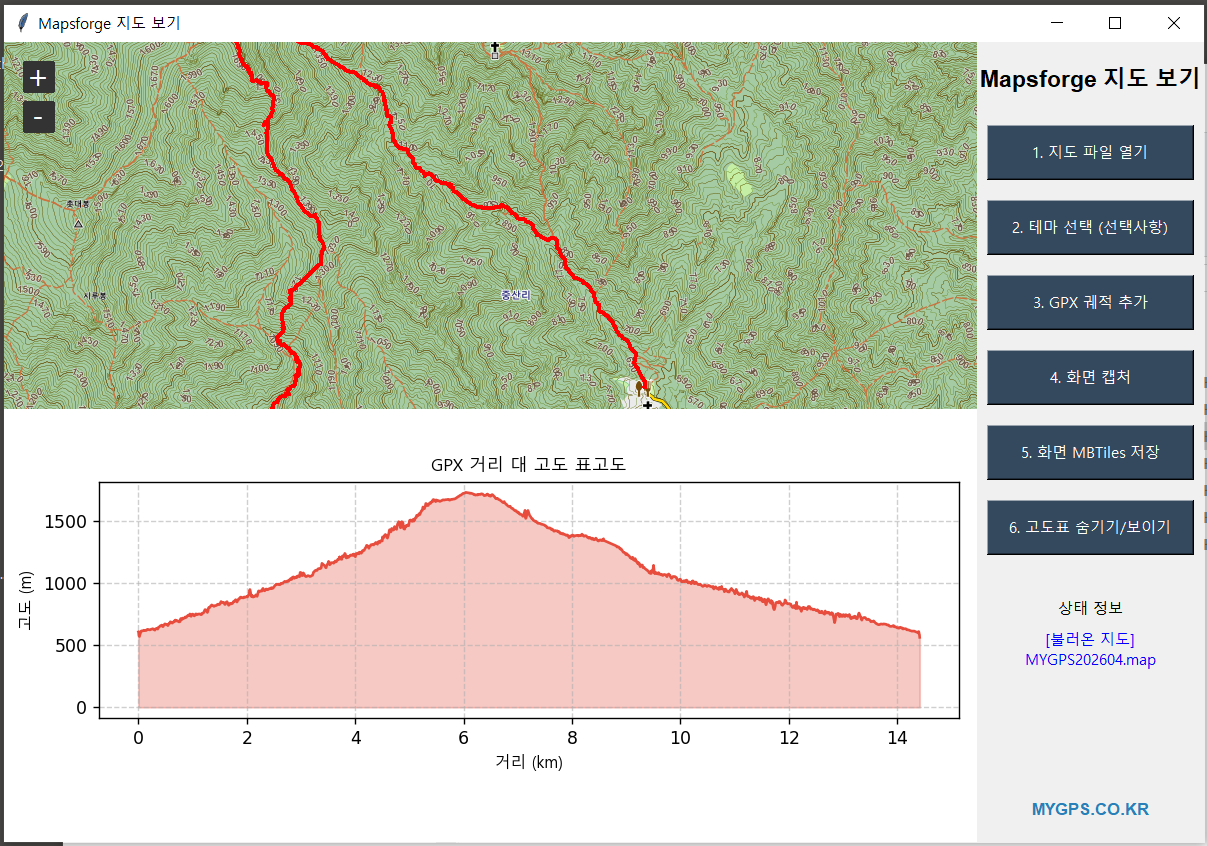Image resolution: width=1207 pixels, height=846 pixels.
Task: Open a map file with button 1
Action: tap(1090, 152)
